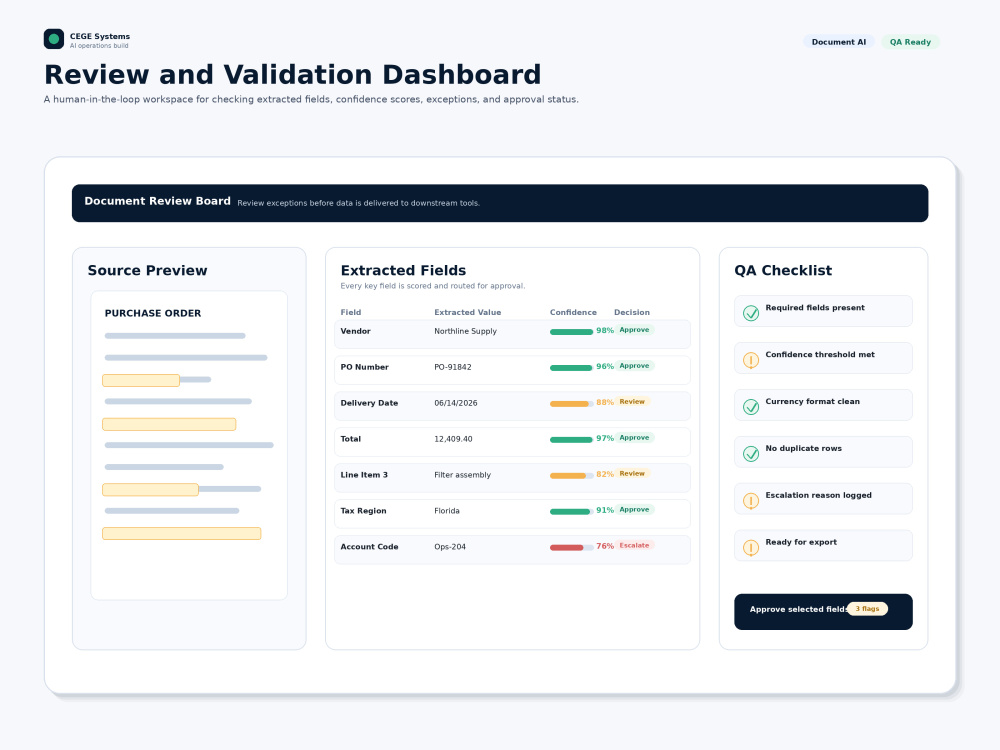Click the Currency format clean label

click(x=812, y=401)
